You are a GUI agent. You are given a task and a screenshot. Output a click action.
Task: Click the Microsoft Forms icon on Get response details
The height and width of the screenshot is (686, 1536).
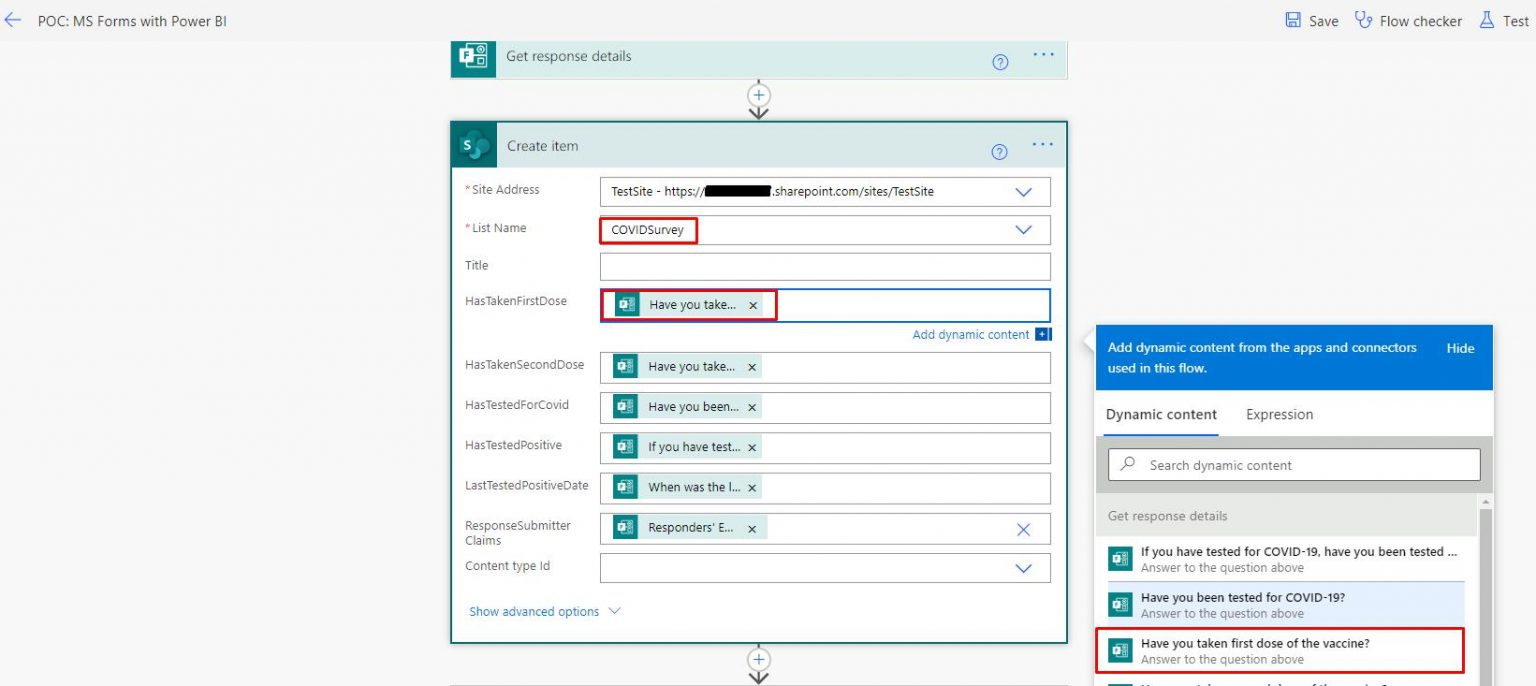[x=473, y=59]
